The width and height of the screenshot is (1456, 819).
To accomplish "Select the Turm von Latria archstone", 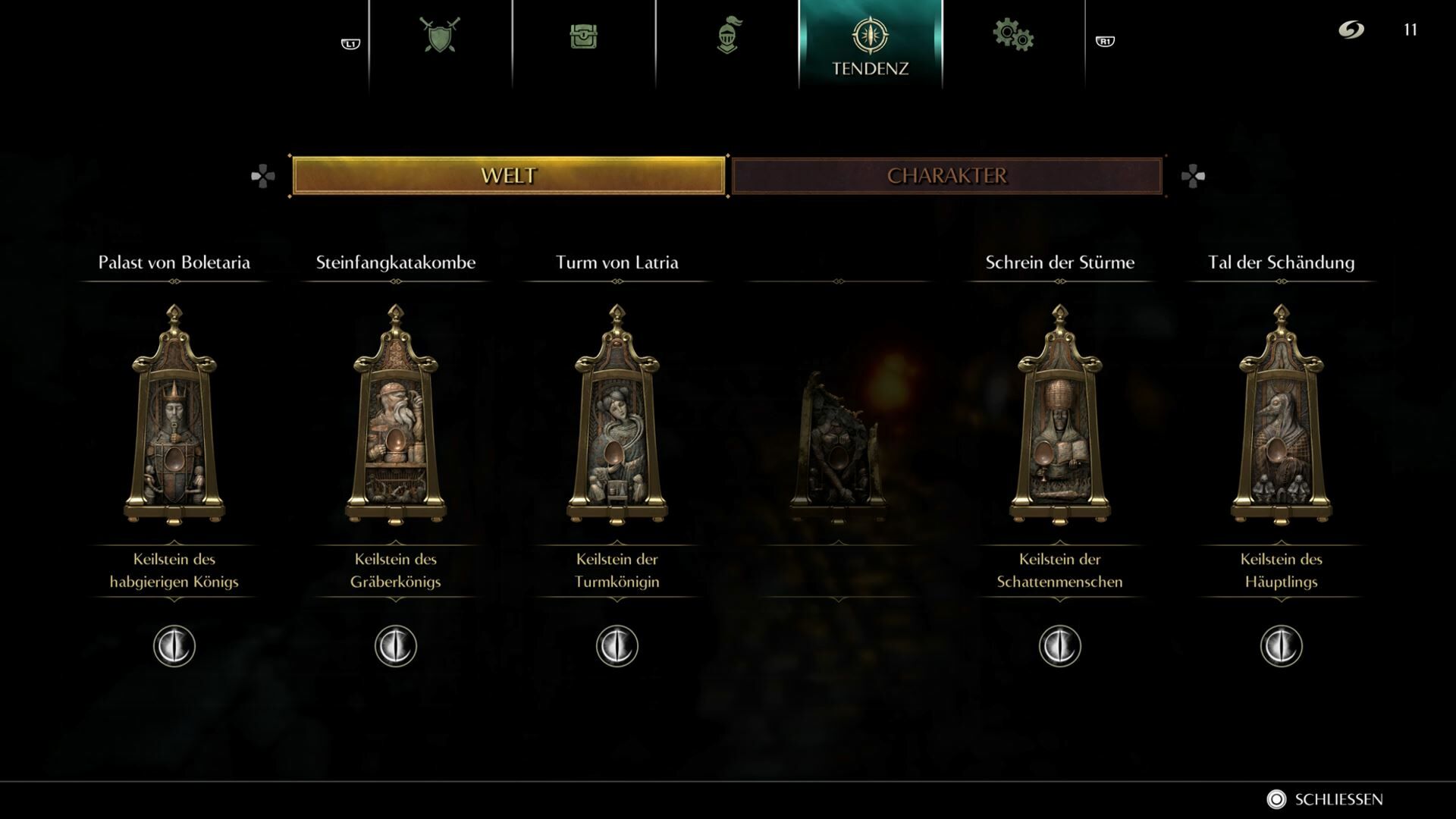I will (617, 415).
